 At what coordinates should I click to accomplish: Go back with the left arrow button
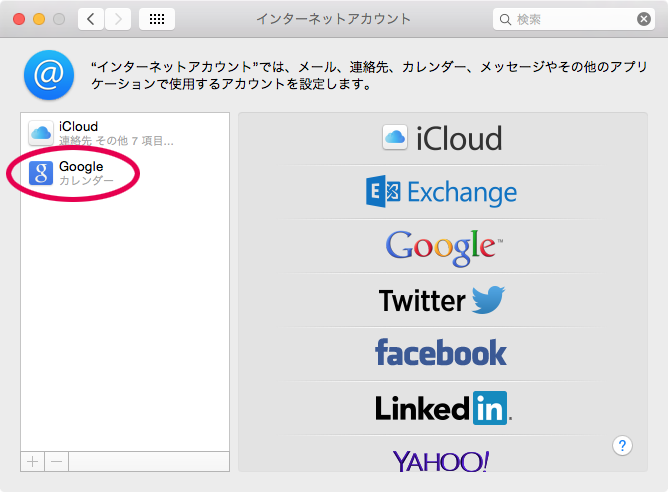(91, 19)
